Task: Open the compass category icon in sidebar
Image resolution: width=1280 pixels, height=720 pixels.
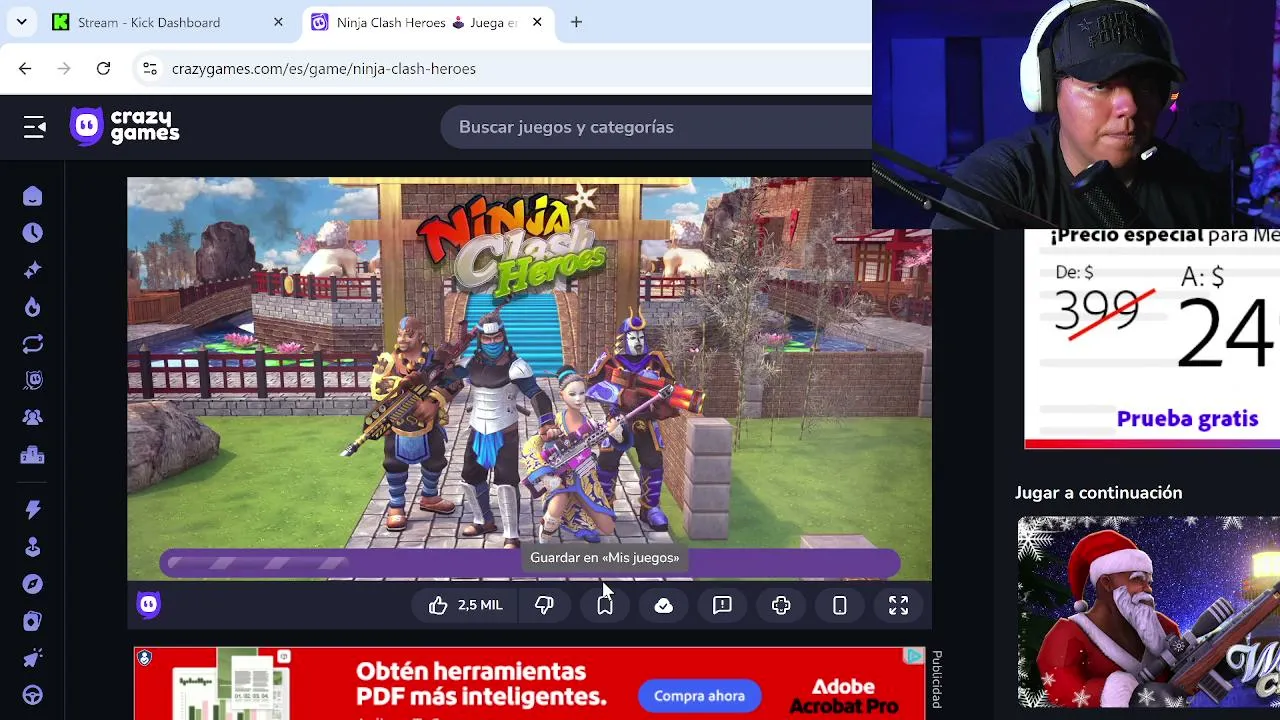Action: [32, 584]
